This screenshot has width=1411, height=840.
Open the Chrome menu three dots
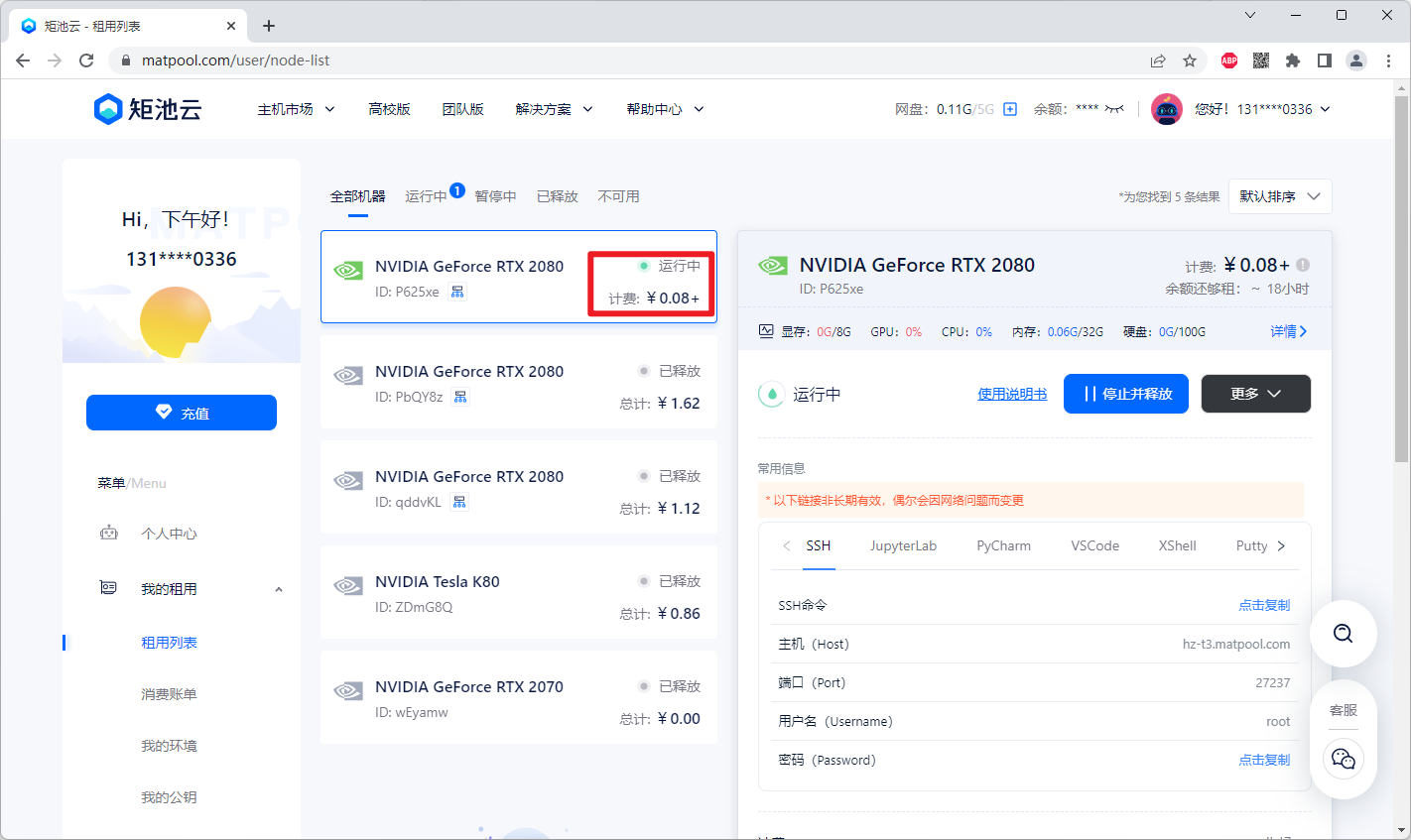pyautogui.click(x=1388, y=60)
